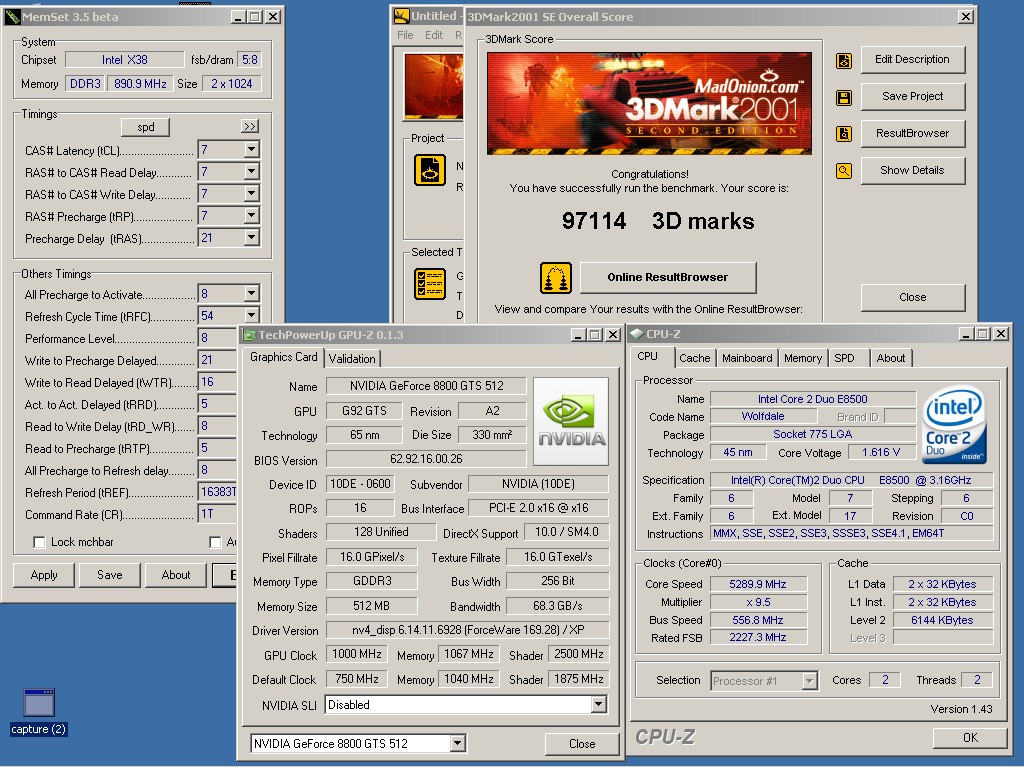Viewport: 1024px width, 768px height.
Task: Open the Refresh Cycle Time (tRFC) dropdown
Action: 251,315
